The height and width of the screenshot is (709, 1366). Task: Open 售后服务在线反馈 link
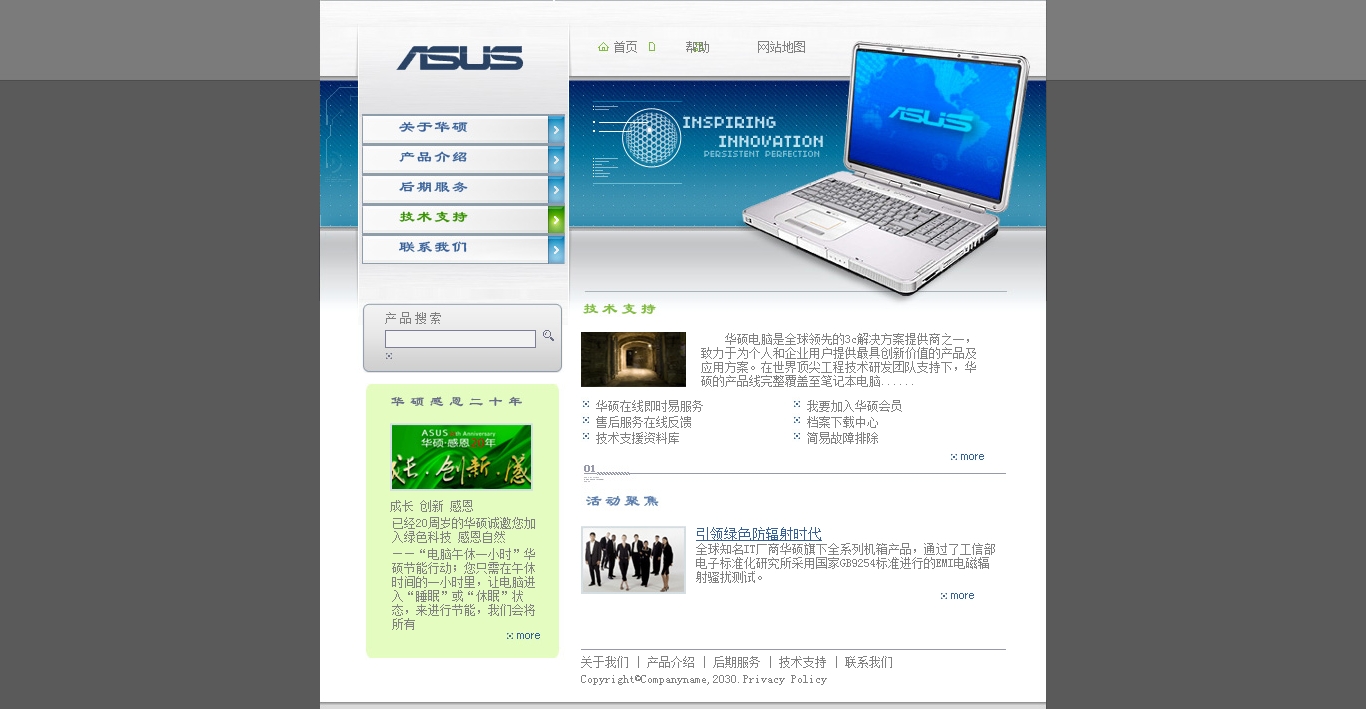tap(643, 422)
